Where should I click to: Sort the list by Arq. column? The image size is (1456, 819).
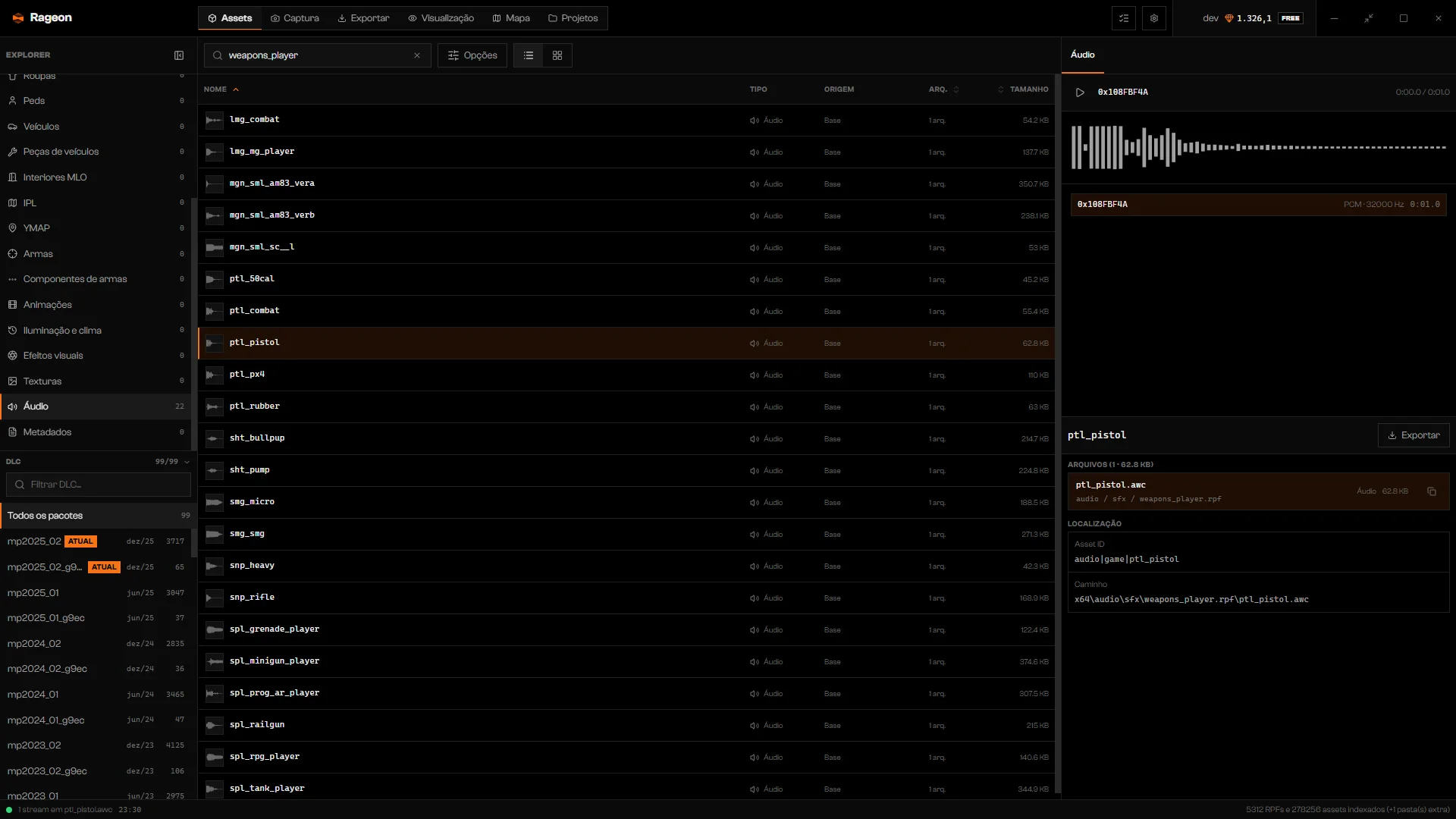pos(943,89)
